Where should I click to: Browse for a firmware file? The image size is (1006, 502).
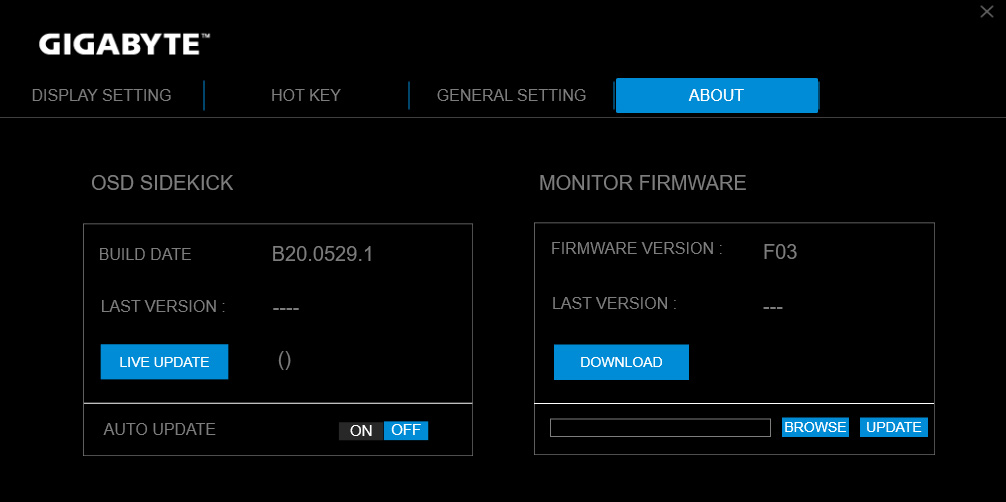click(x=815, y=427)
